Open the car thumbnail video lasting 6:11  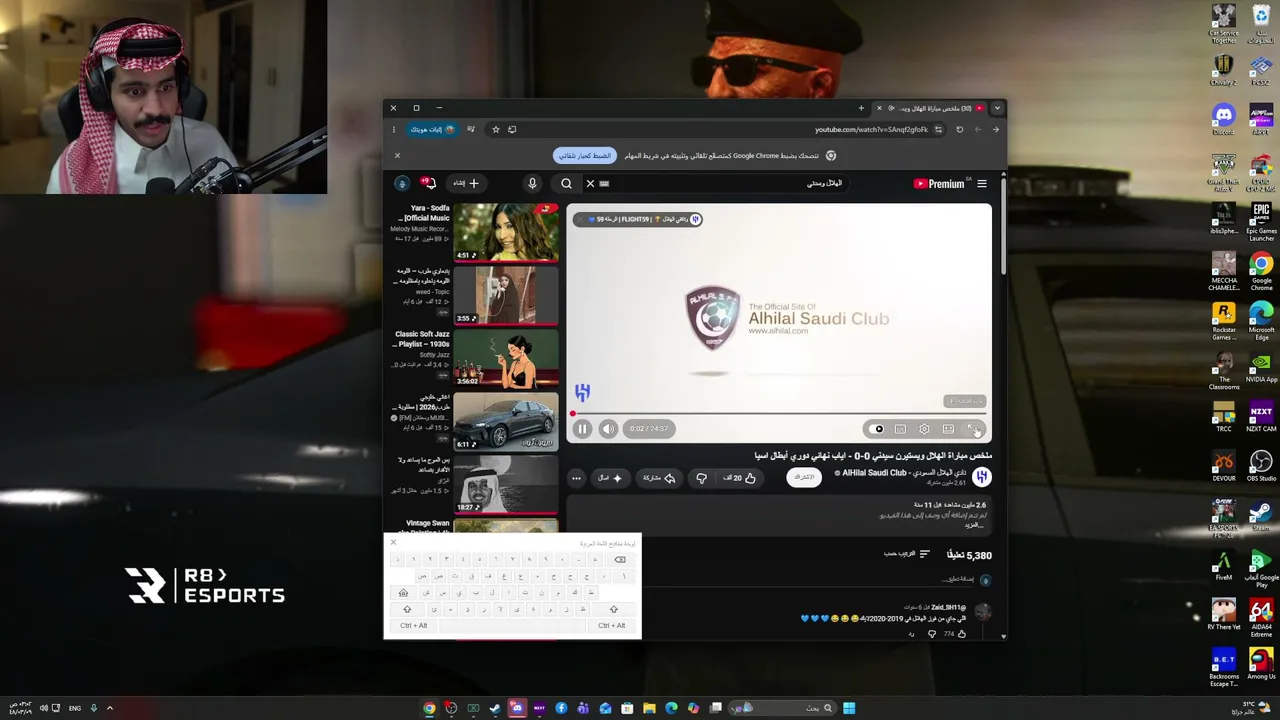coord(506,421)
